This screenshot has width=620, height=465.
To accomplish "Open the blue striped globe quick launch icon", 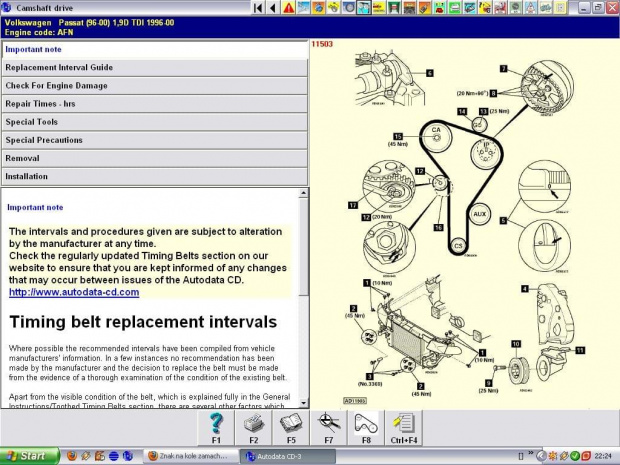I will pyautogui.click(x=113, y=456).
